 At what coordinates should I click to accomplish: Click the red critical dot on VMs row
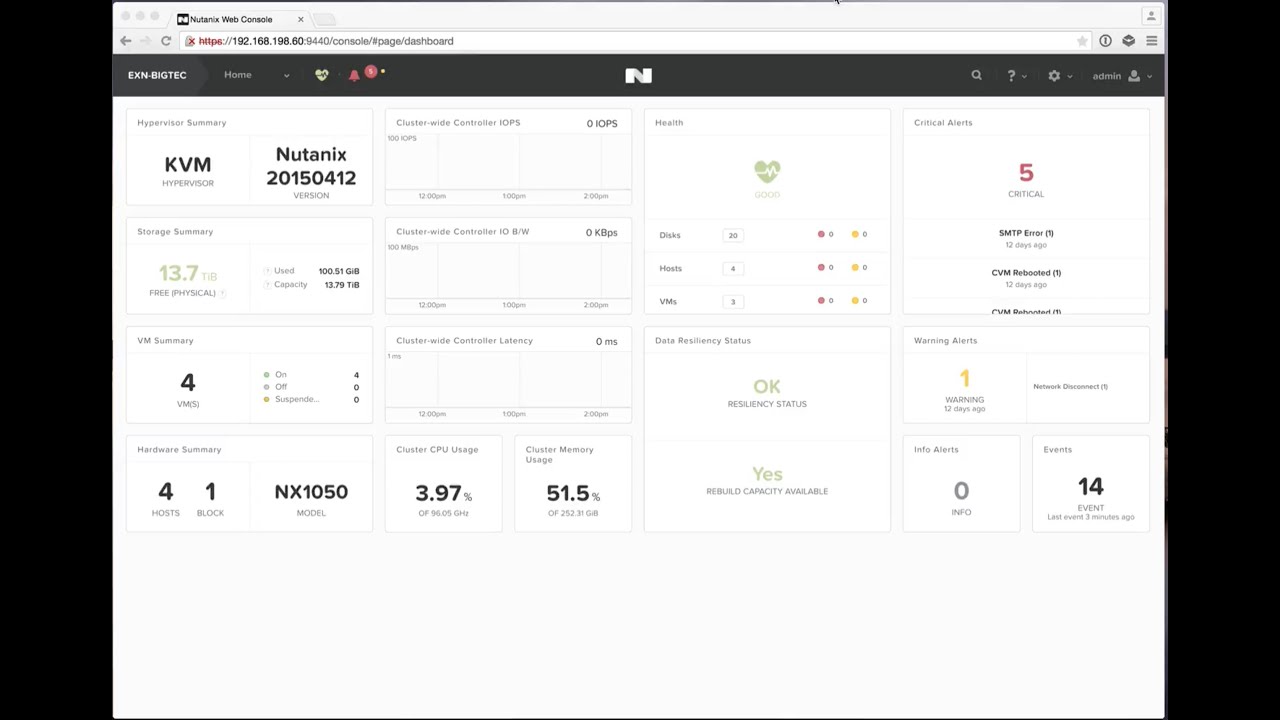[x=821, y=300]
